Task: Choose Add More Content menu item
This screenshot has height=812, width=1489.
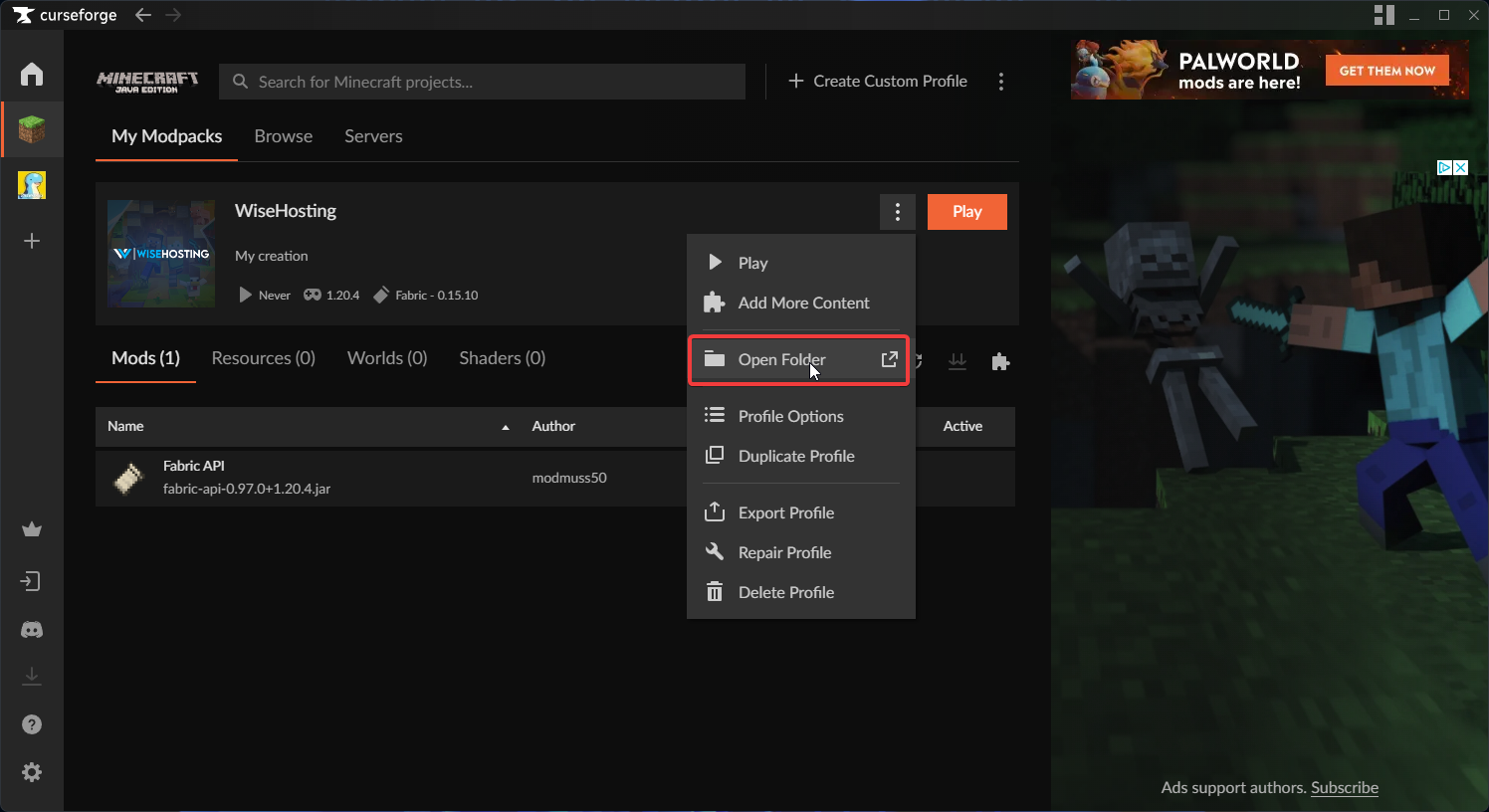Action: (x=801, y=303)
